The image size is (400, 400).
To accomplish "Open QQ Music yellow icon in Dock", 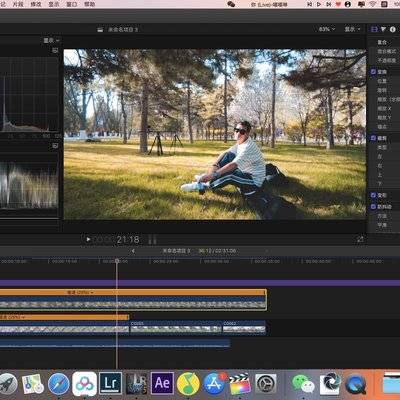I will click(x=188, y=384).
